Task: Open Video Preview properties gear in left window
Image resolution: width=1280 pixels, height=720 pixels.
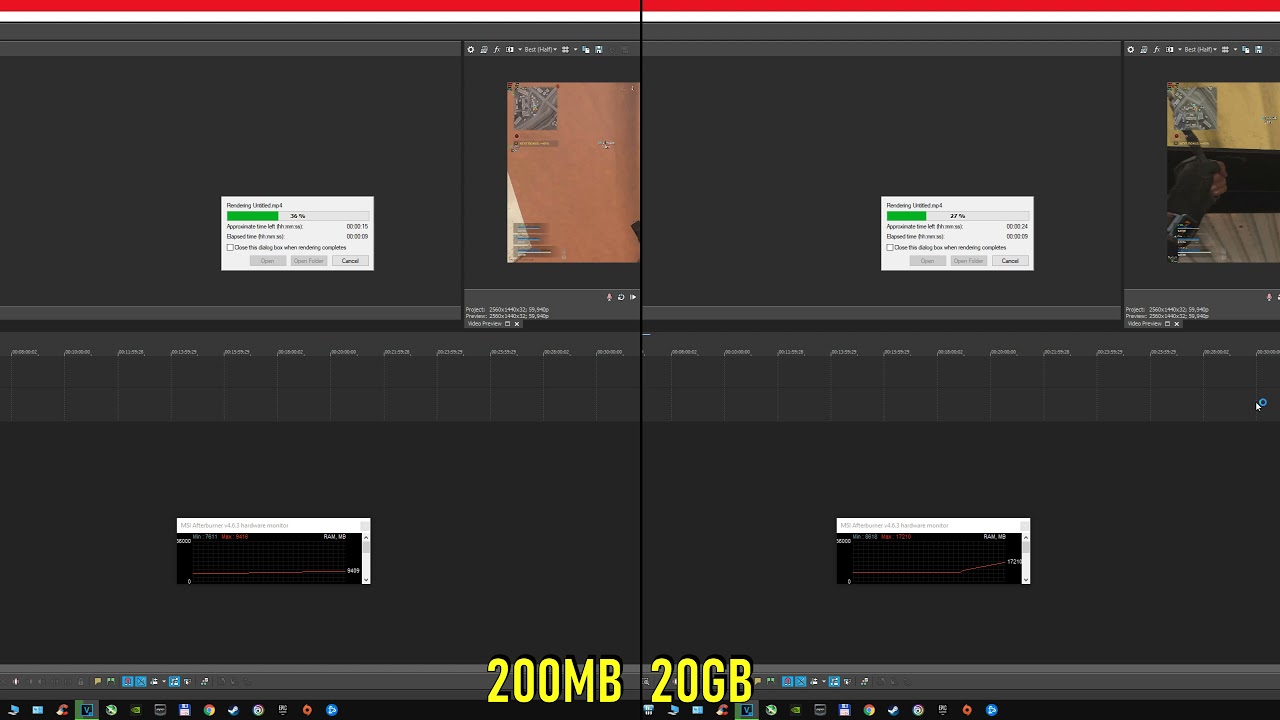Action: [471, 49]
